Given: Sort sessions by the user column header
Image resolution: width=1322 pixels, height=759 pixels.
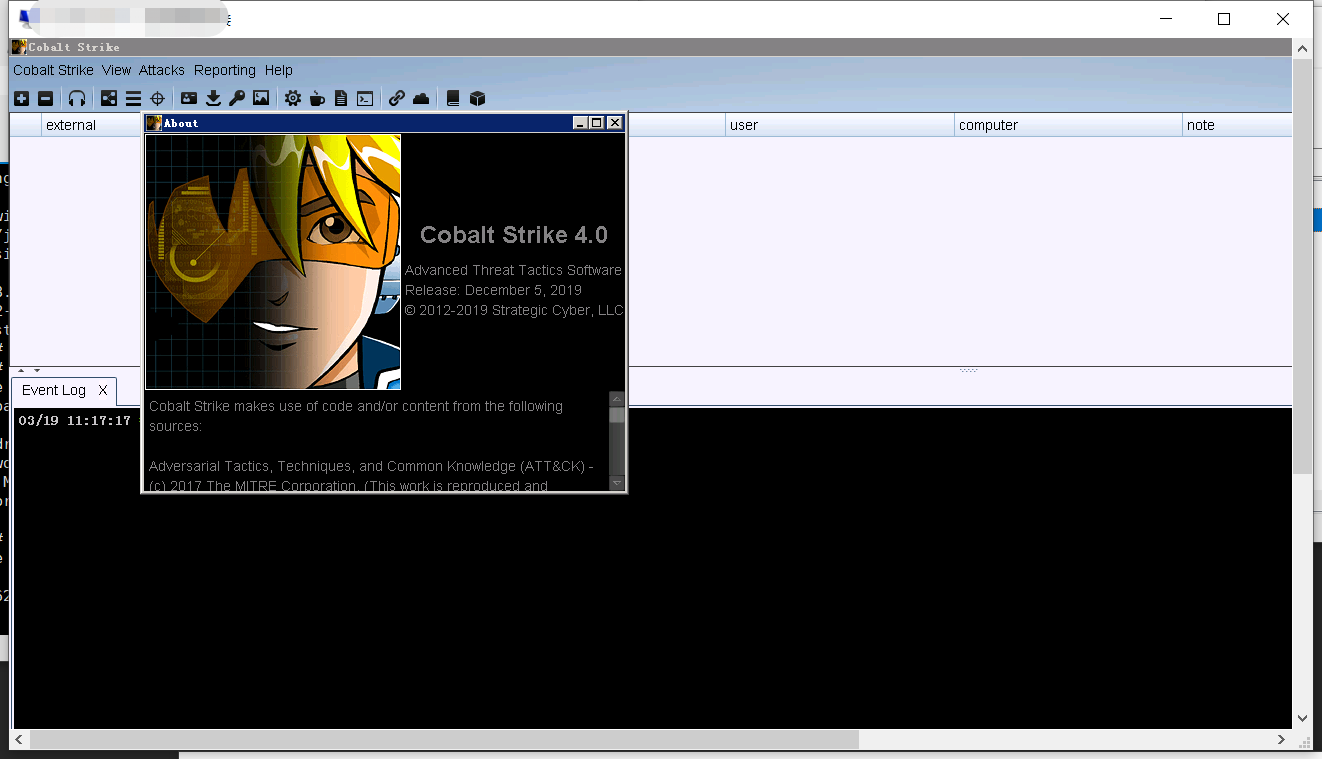Looking at the screenshot, I should (x=744, y=125).
